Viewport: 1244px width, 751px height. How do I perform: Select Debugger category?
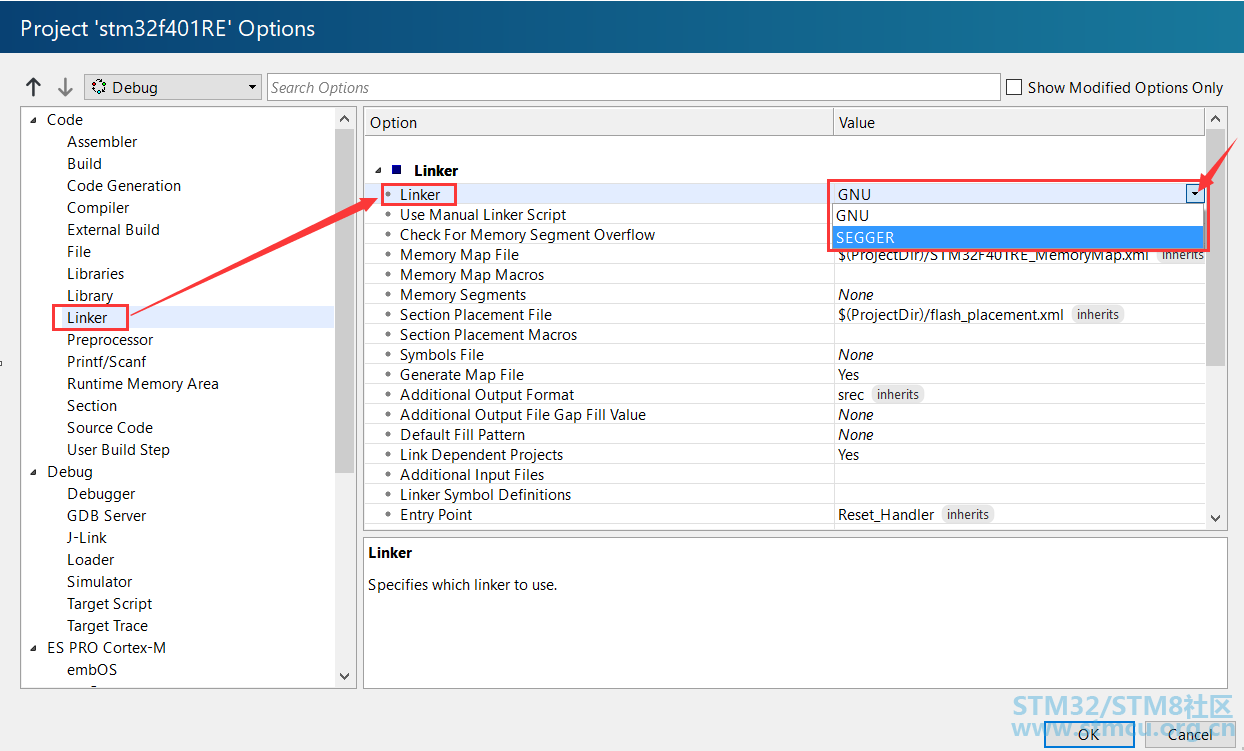(101, 494)
